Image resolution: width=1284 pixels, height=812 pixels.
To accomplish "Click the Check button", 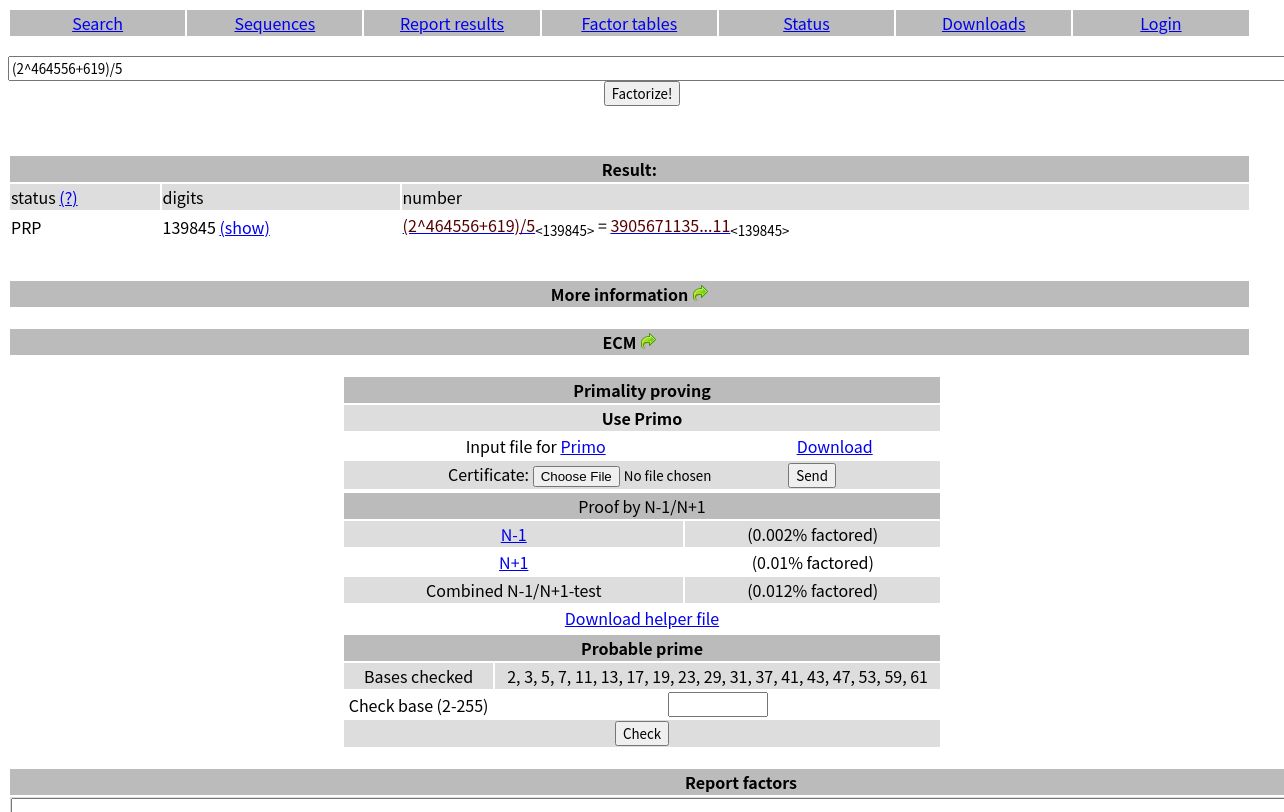I will pyautogui.click(x=642, y=734).
